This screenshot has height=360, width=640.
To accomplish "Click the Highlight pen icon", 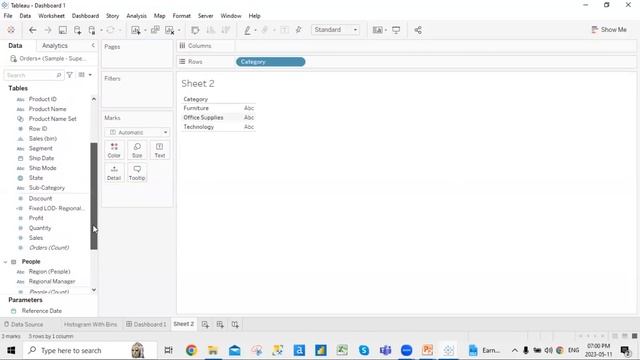I will tap(247, 30).
